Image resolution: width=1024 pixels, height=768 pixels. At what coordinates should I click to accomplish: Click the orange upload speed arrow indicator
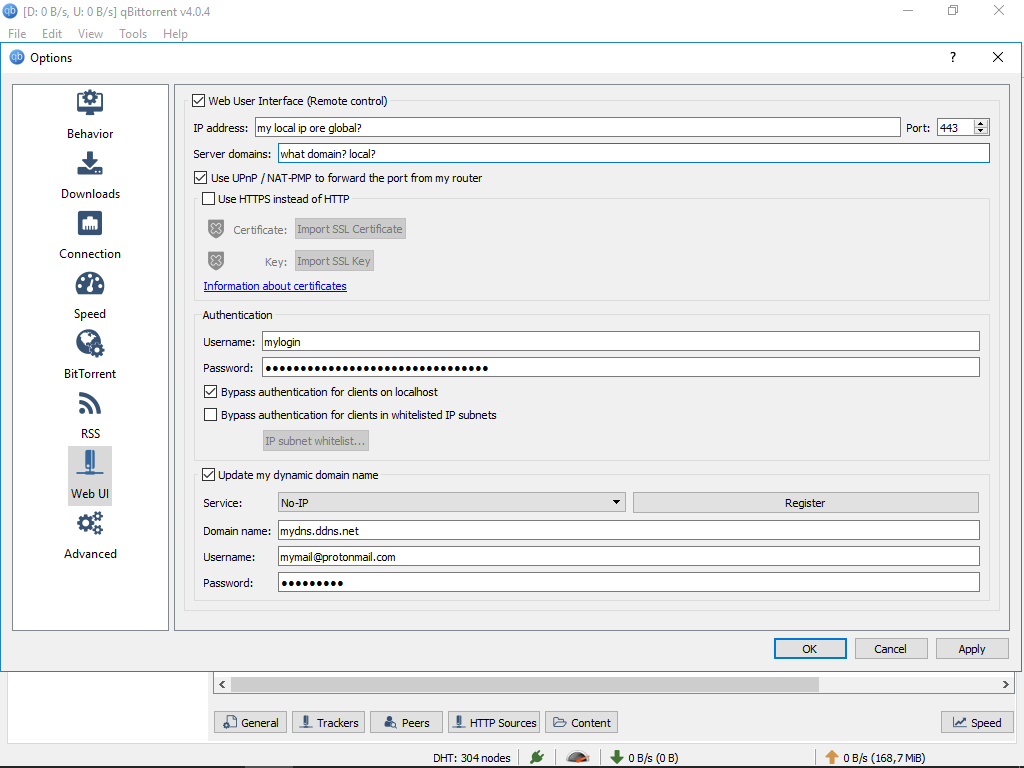tap(831, 757)
